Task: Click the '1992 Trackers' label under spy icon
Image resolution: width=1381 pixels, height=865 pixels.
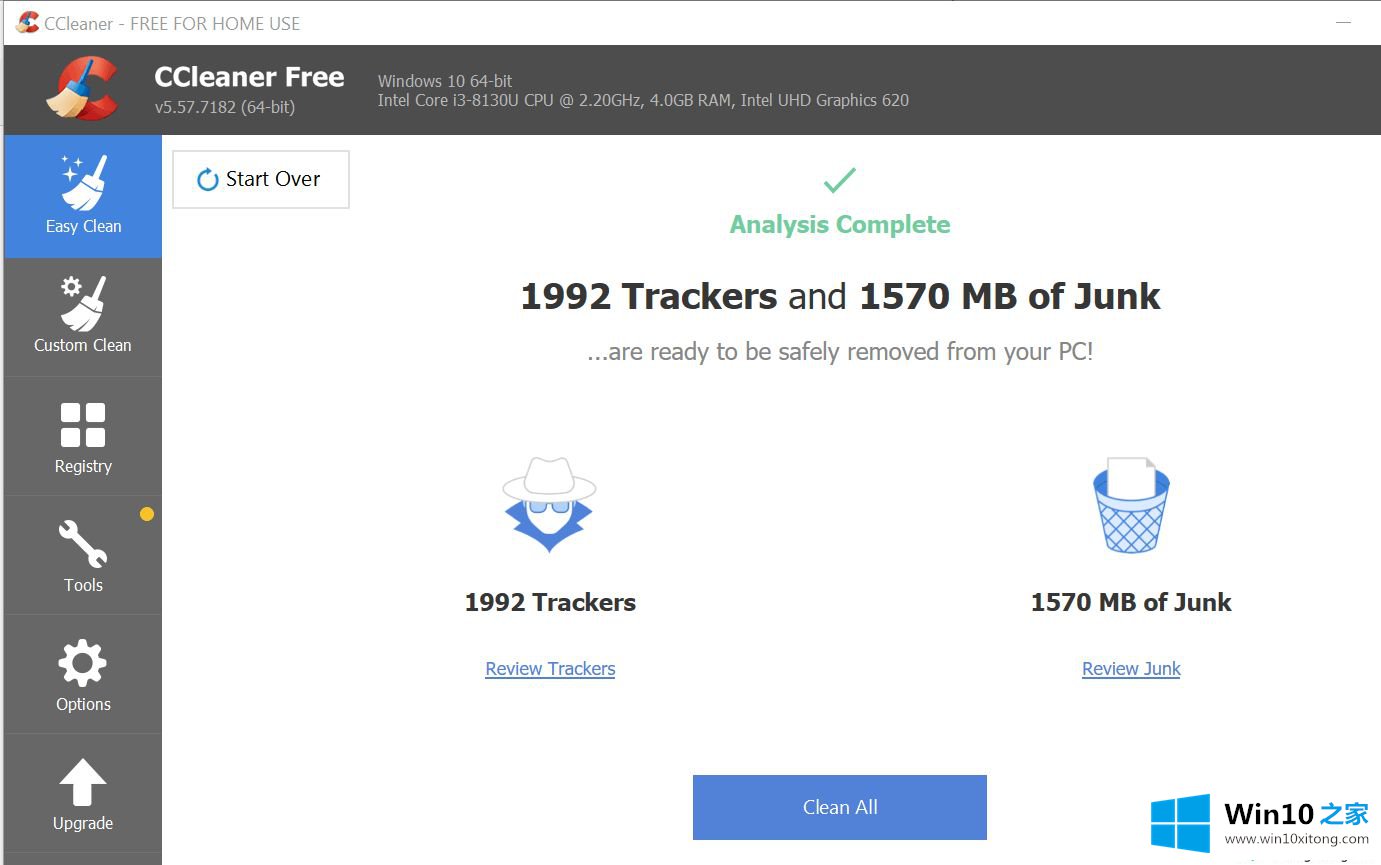Action: (x=550, y=602)
